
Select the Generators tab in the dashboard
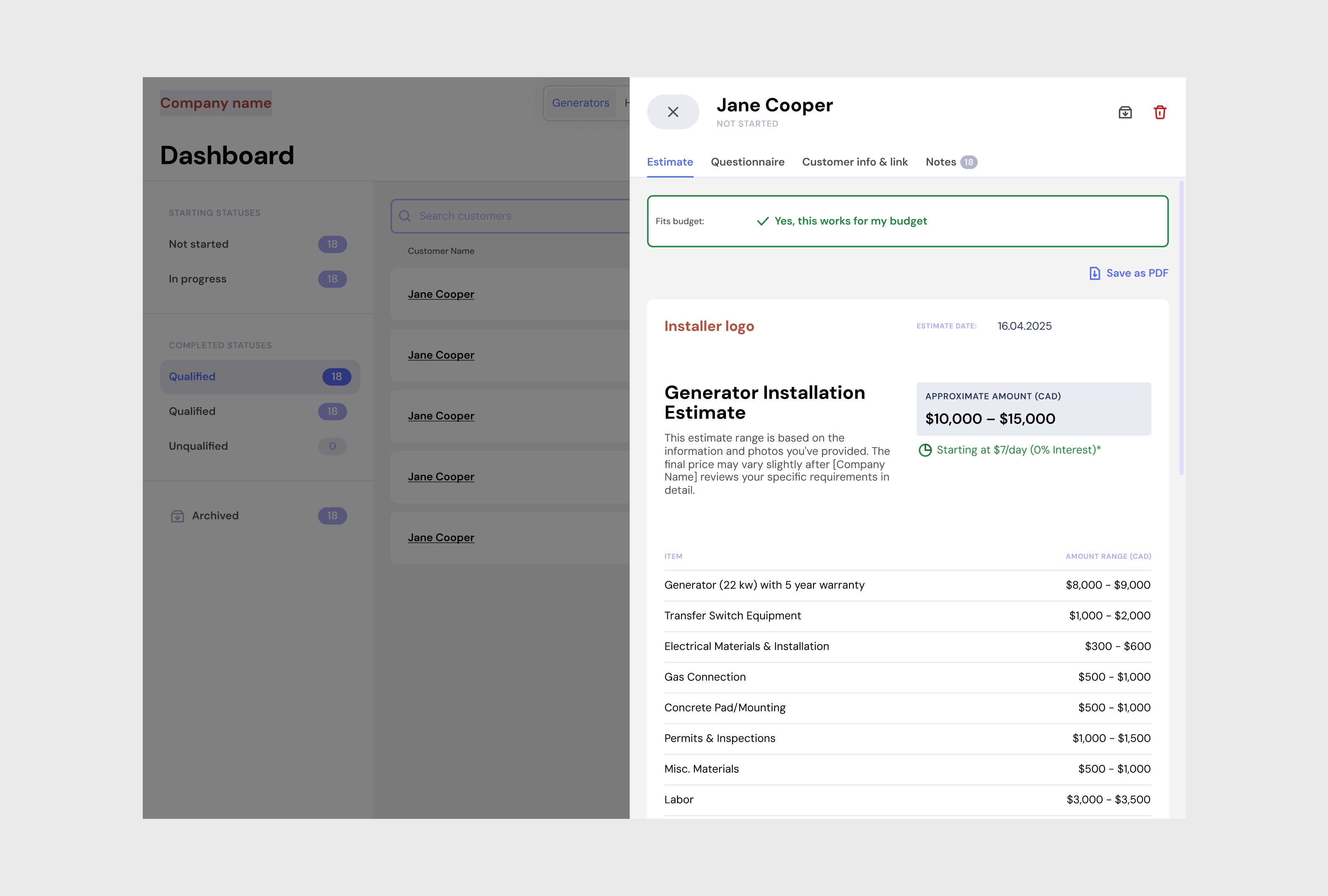pyautogui.click(x=581, y=103)
